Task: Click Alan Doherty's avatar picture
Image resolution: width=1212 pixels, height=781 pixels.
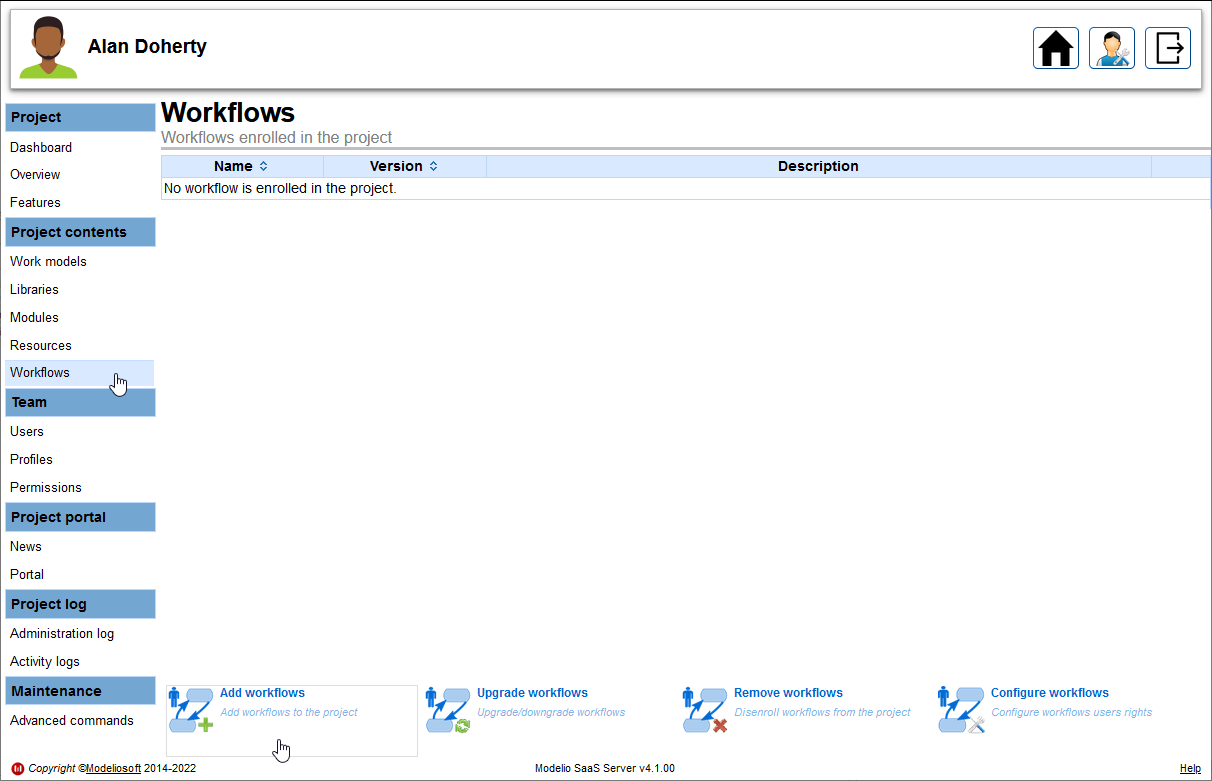Action: 48,47
